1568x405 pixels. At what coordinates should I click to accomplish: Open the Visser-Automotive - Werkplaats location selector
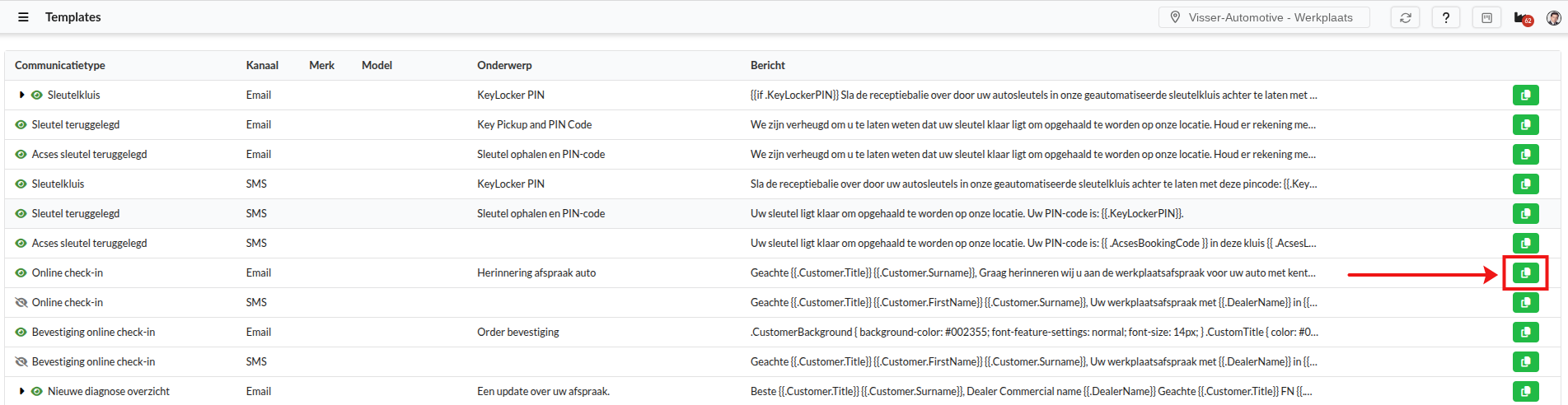coord(1263,17)
